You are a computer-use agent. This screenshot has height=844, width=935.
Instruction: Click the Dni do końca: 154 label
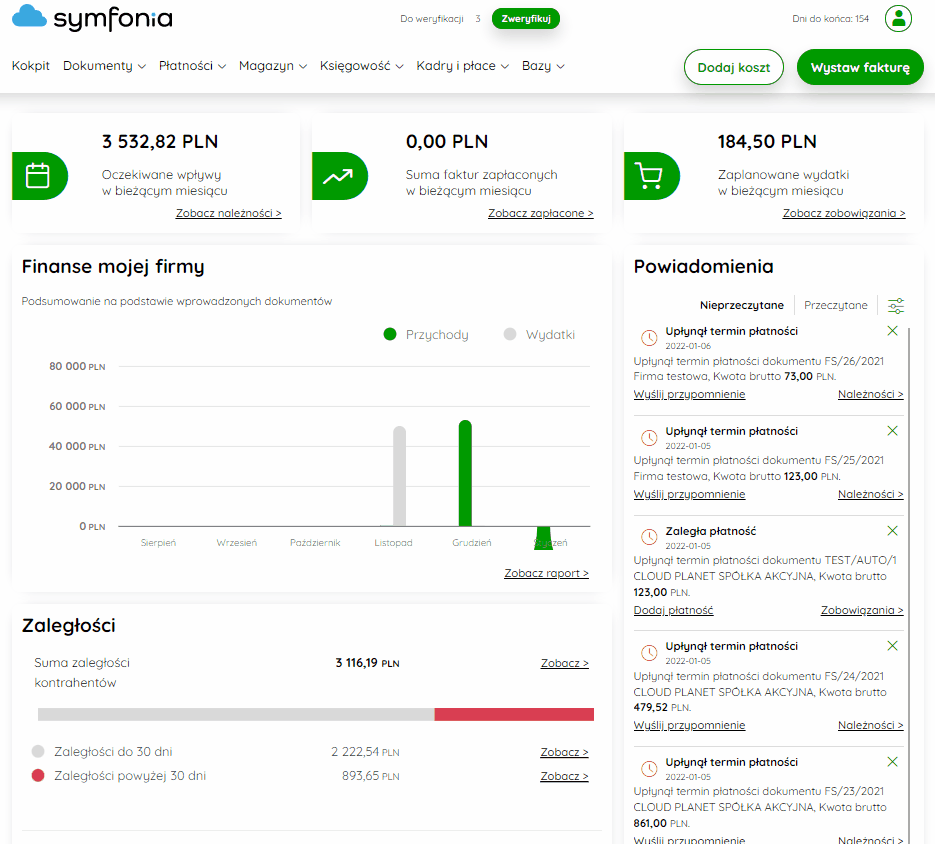[x=830, y=18]
